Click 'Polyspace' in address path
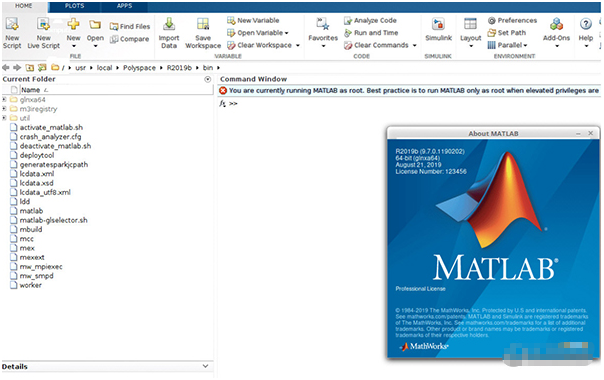This screenshot has width=604, height=380. click(x=139, y=68)
